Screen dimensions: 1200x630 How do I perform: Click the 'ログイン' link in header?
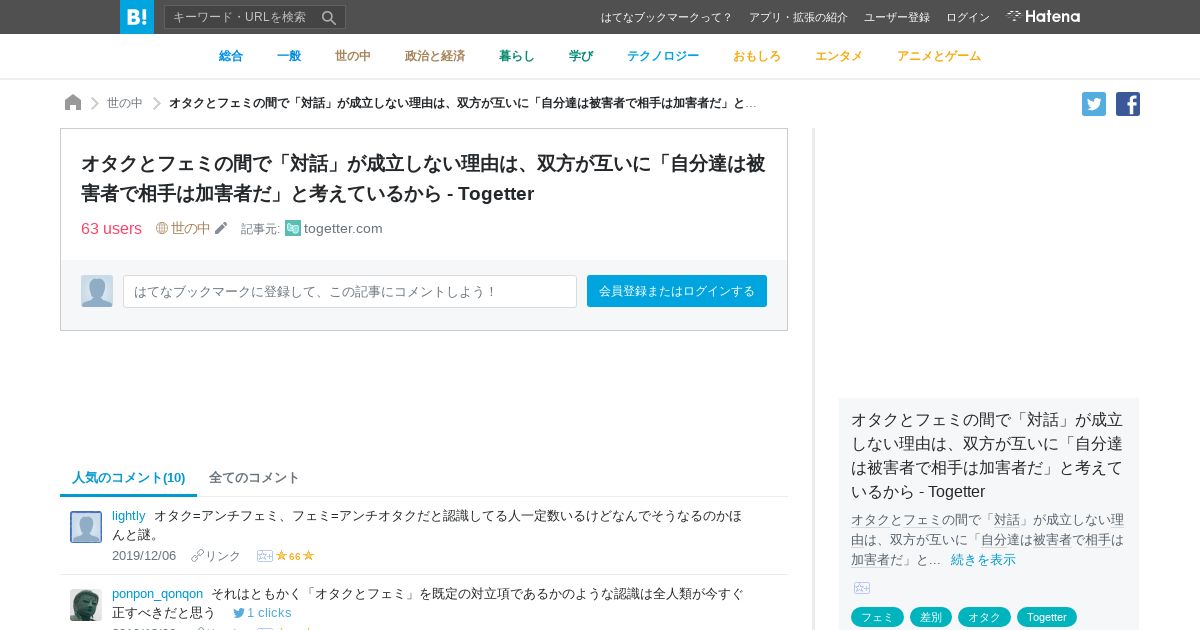coord(968,17)
